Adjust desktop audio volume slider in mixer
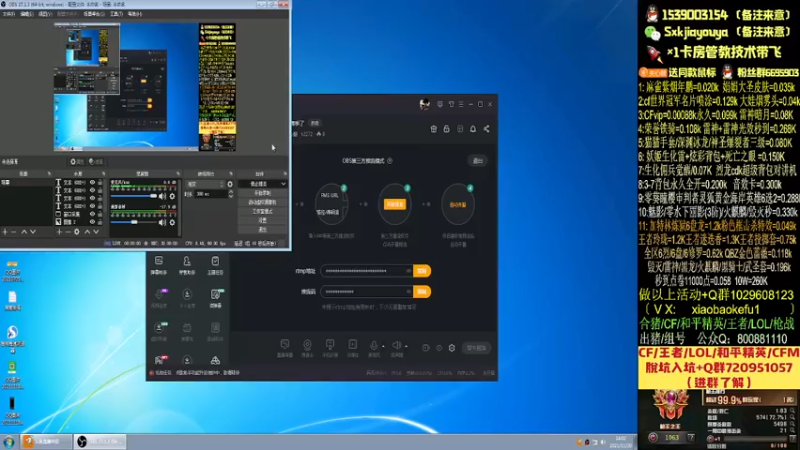 (x=134, y=222)
